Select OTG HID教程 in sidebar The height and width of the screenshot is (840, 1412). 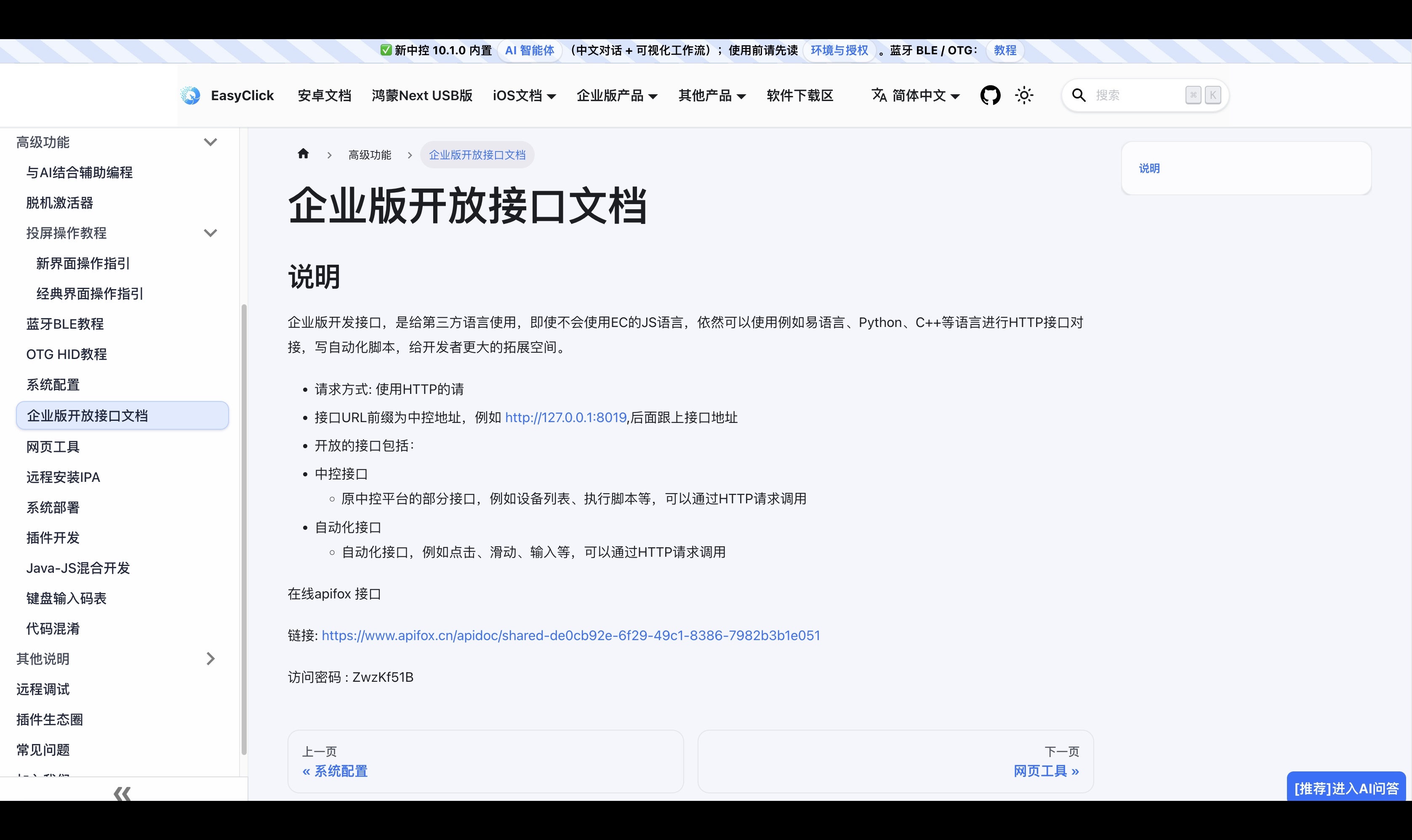pos(66,354)
